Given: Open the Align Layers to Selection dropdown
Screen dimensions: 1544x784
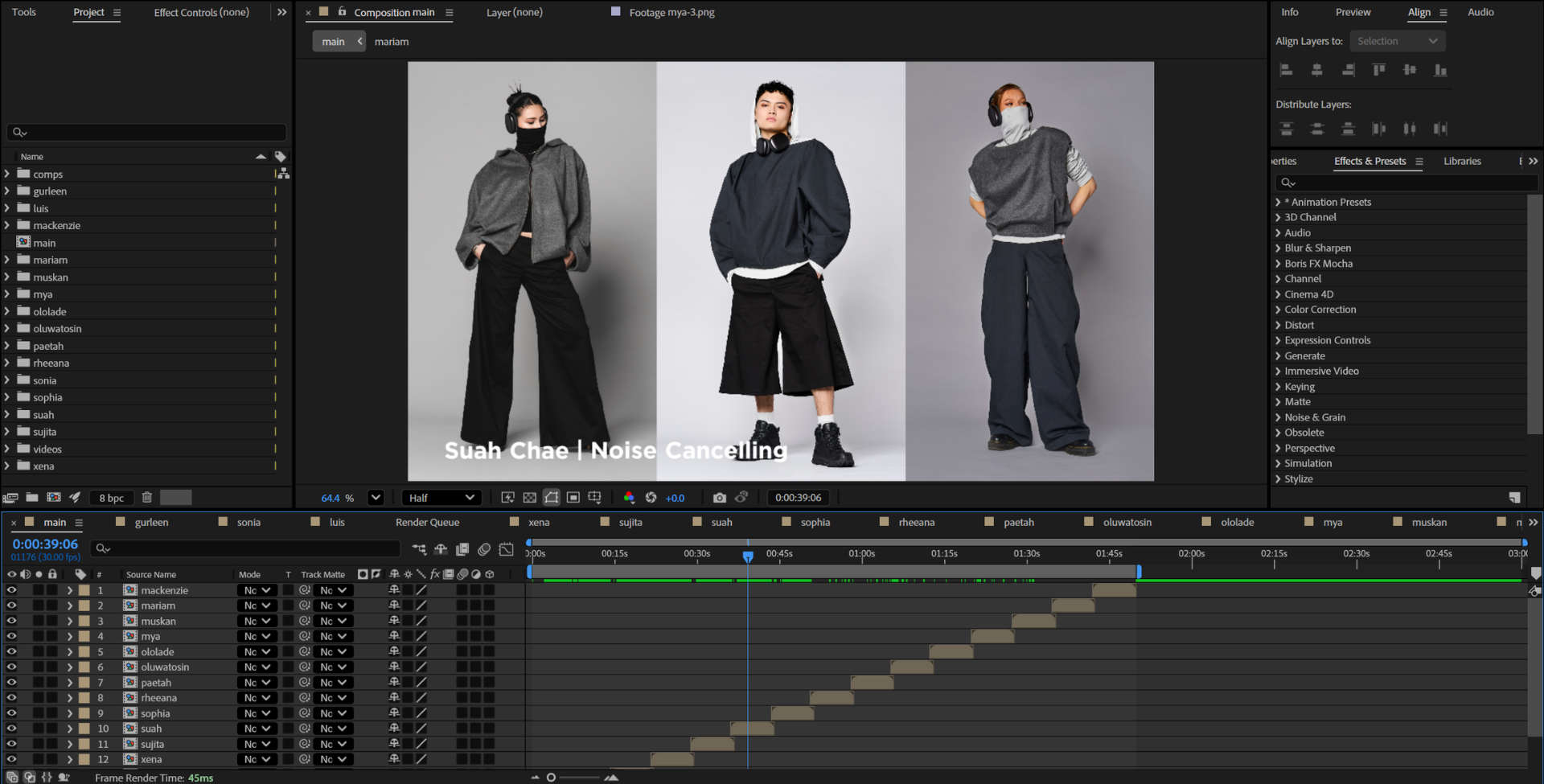Looking at the screenshot, I should (1397, 41).
